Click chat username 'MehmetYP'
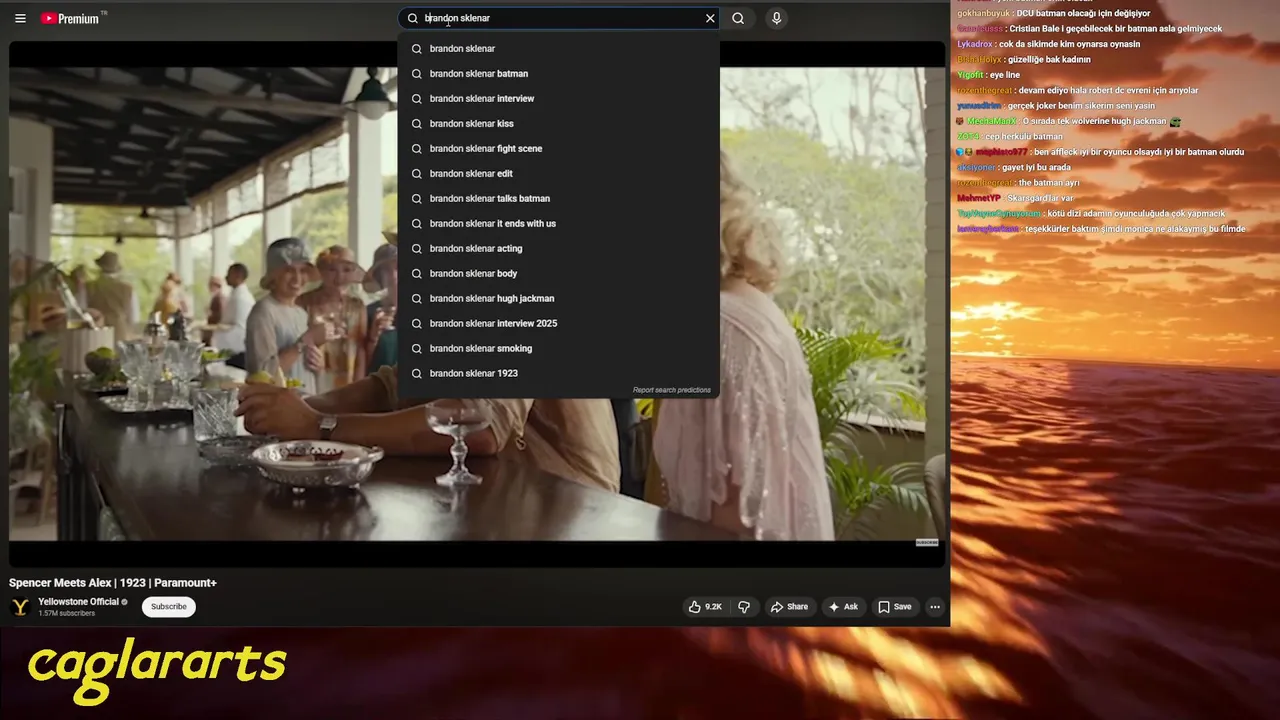 pos(979,198)
